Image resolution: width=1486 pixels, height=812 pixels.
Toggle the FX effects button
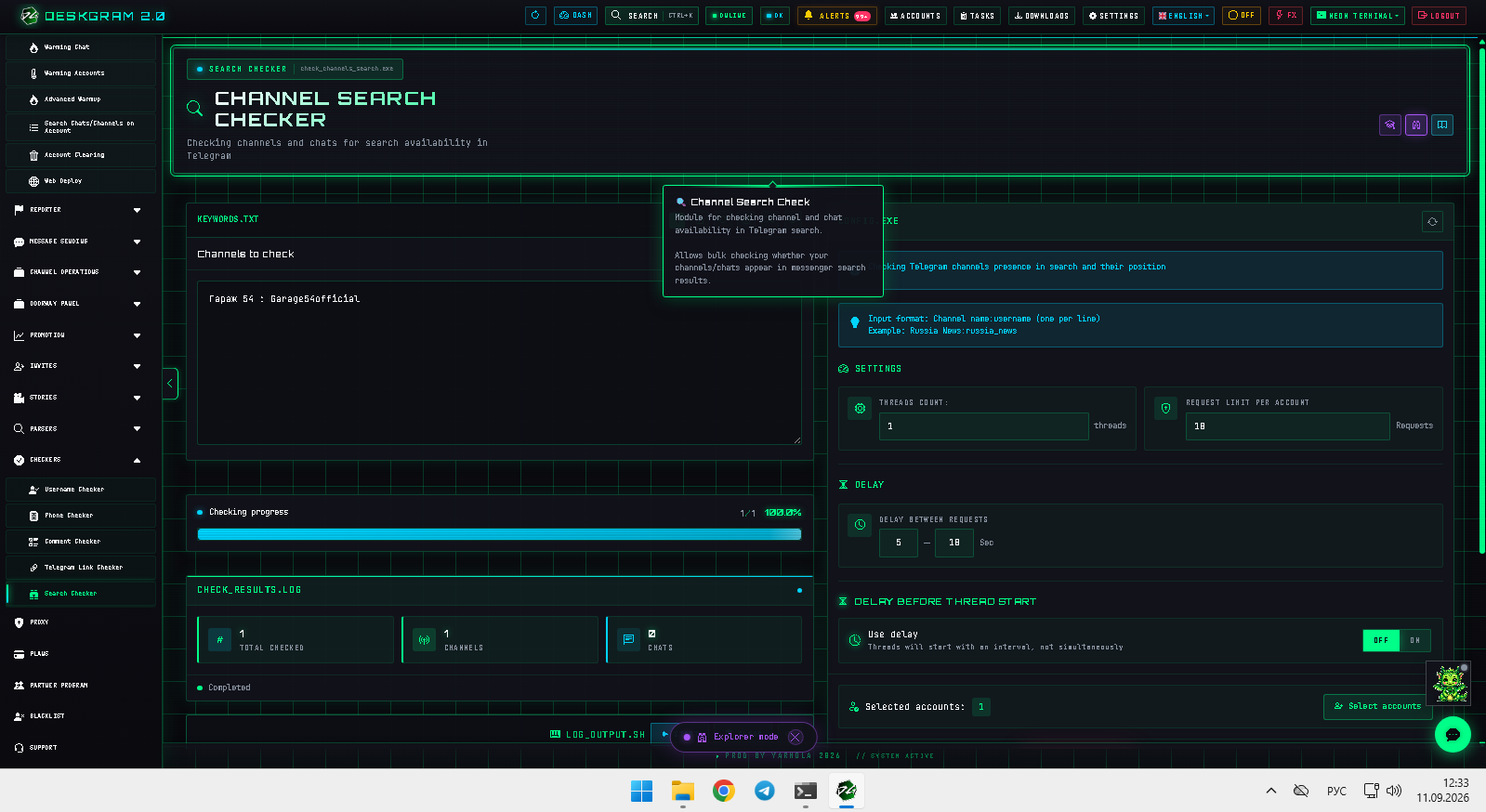pyautogui.click(x=1285, y=15)
